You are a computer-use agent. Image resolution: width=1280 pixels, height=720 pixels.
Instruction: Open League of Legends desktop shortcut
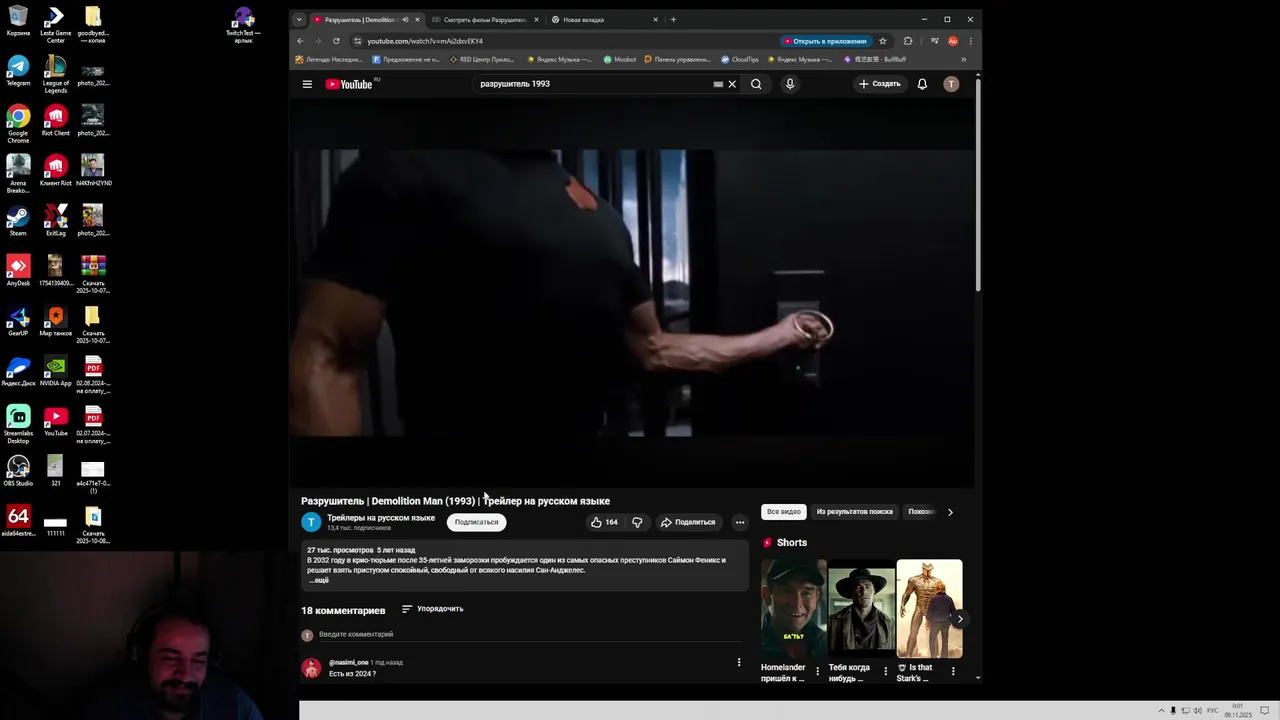[56, 75]
